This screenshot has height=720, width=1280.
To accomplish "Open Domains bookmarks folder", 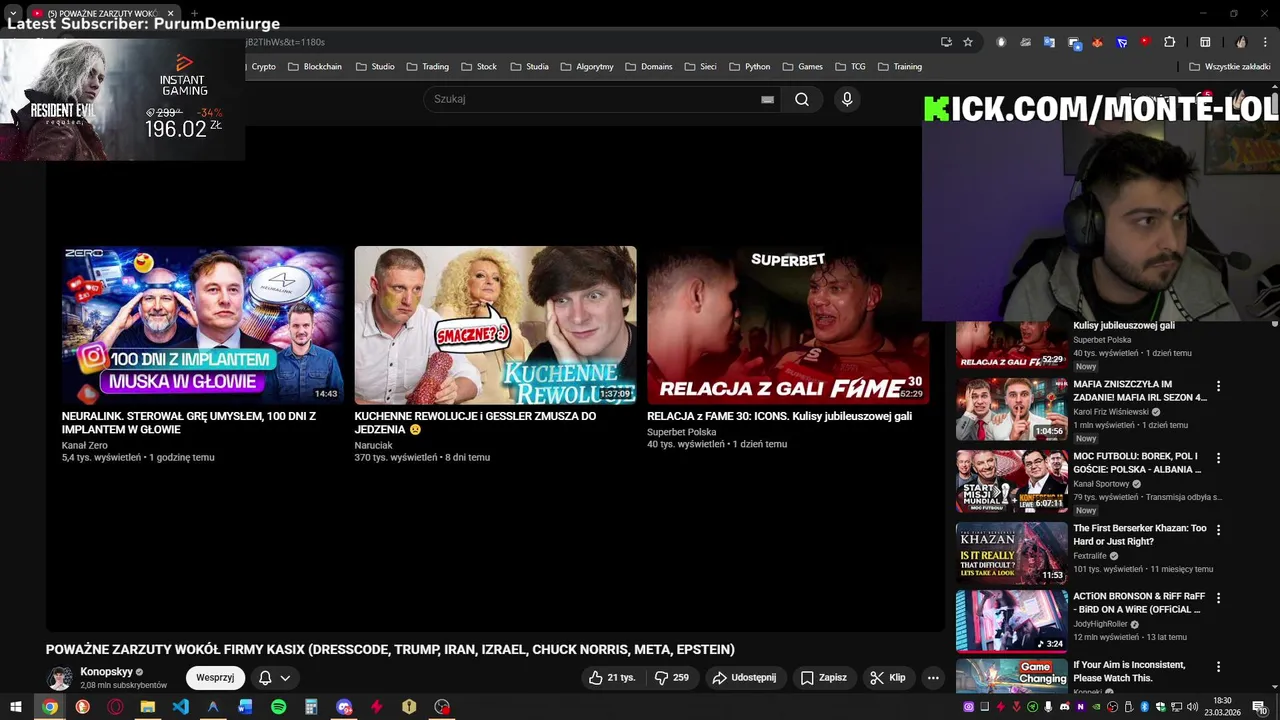I will coord(649,66).
